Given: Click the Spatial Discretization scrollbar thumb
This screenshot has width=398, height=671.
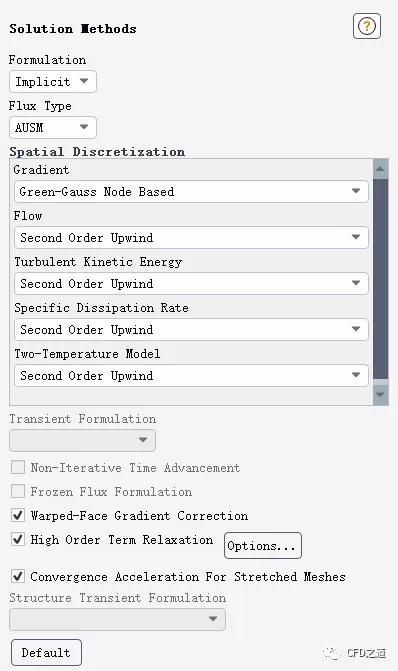Looking at the screenshot, I should (380, 279).
